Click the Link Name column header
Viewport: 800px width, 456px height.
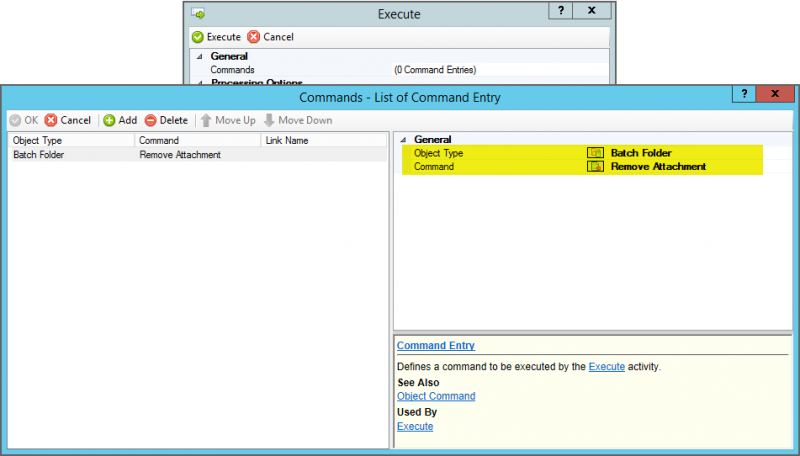(x=324, y=140)
